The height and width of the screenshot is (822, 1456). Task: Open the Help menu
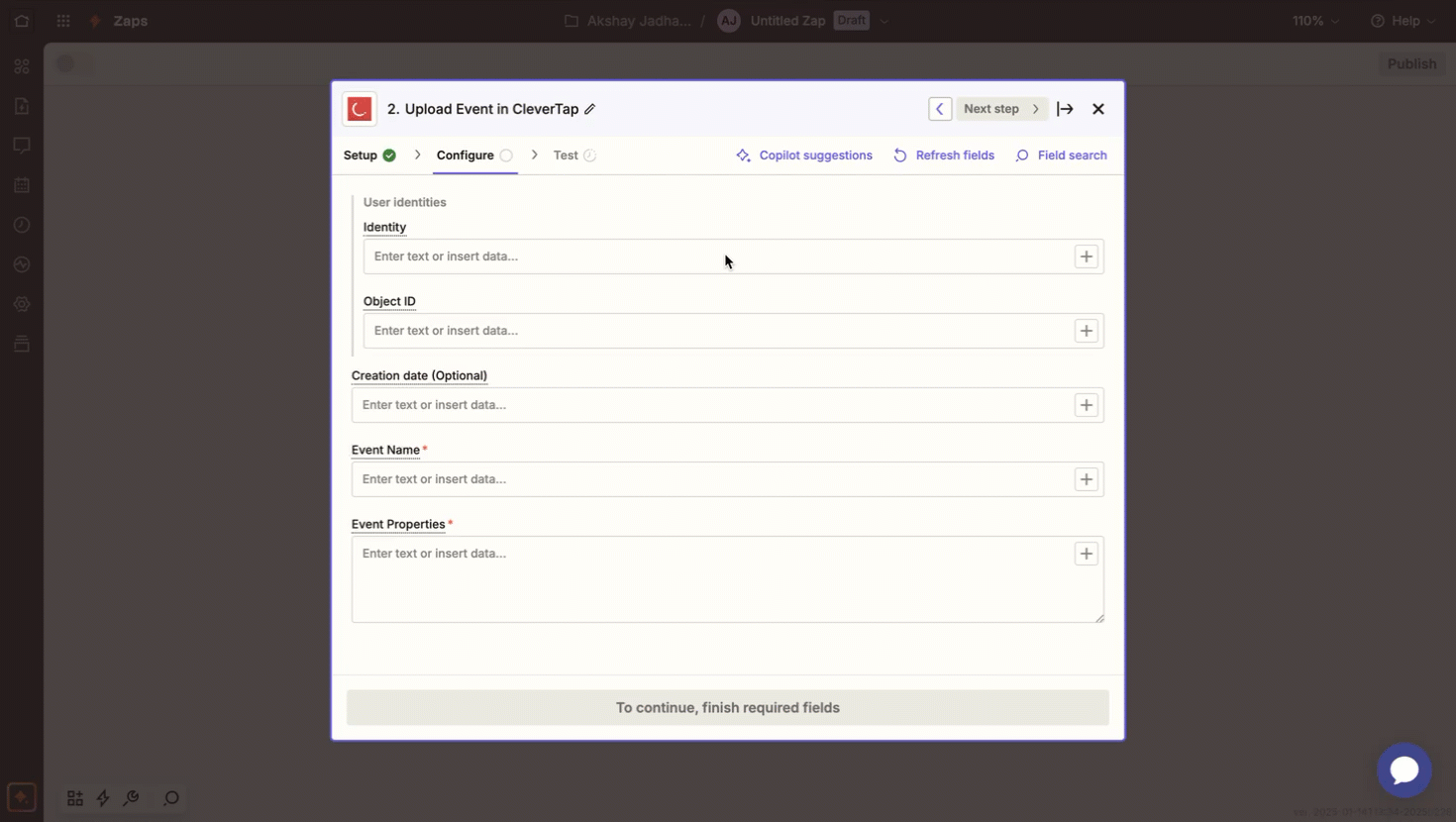(x=1404, y=21)
